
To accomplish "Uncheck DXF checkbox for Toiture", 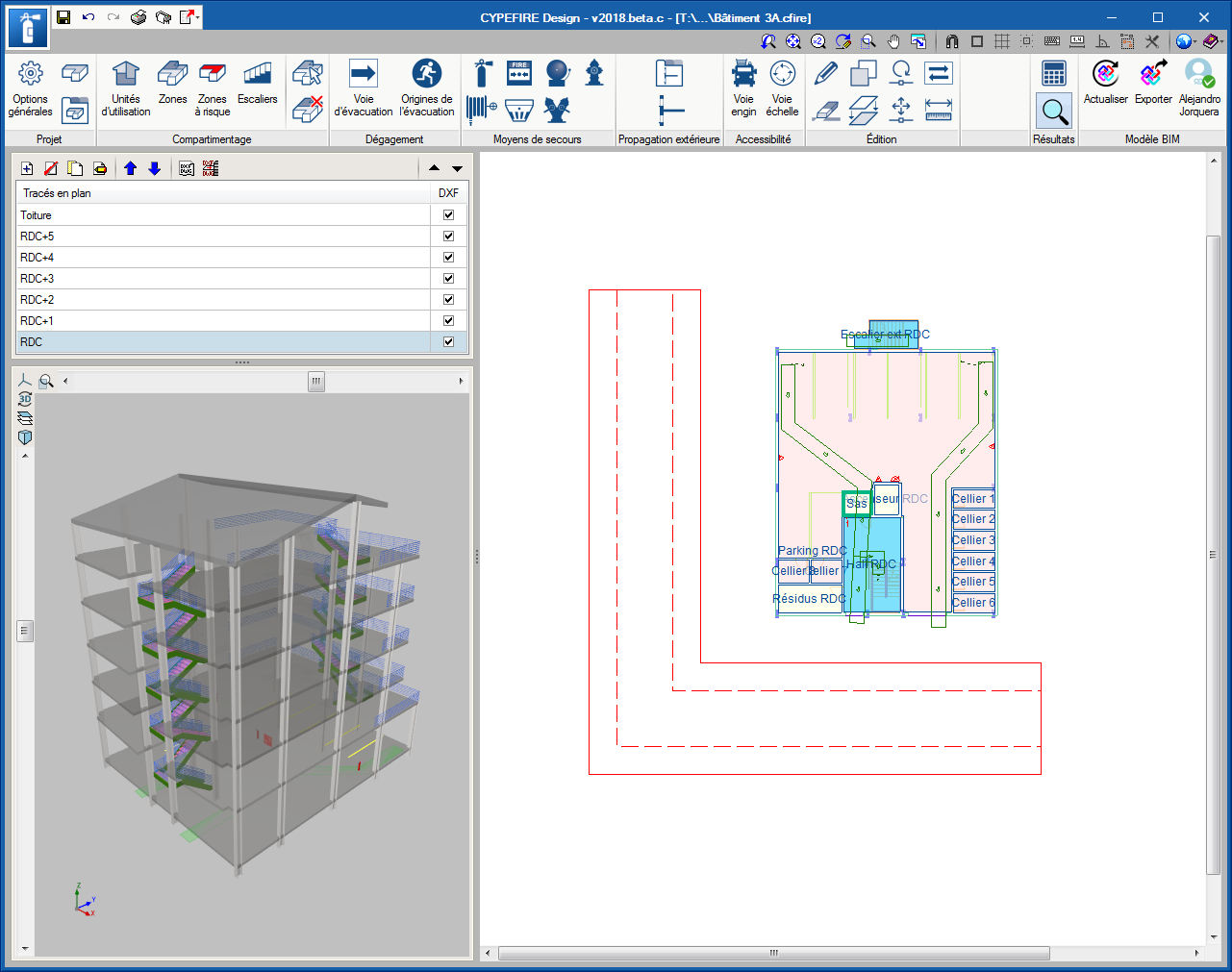I will pyautogui.click(x=448, y=214).
